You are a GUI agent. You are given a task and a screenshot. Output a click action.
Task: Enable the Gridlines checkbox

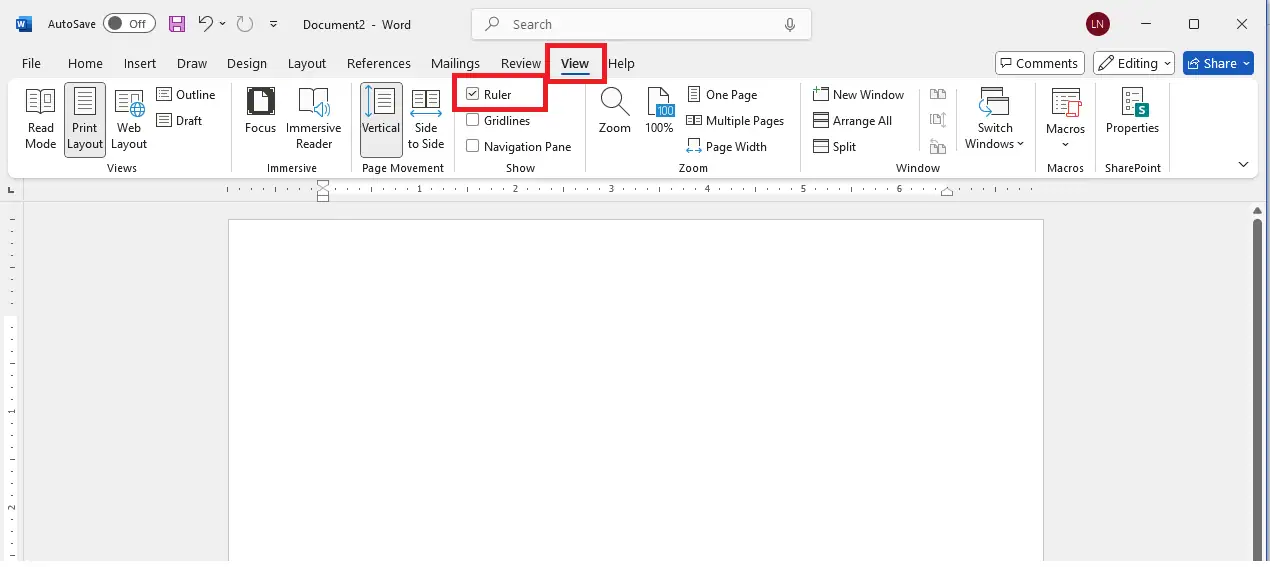click(473, 121)
